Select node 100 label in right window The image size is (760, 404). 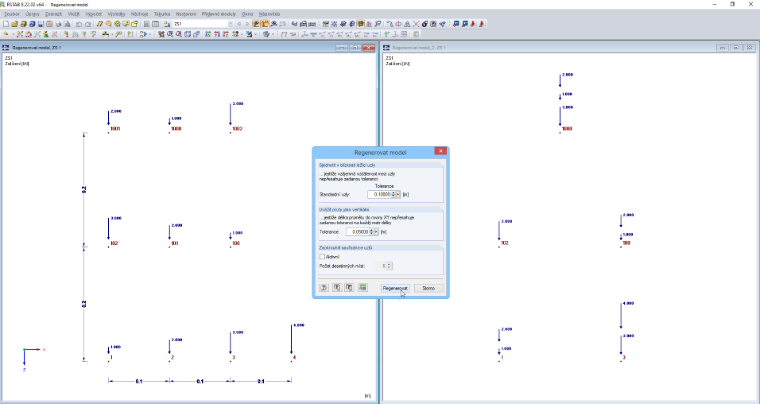point(626,243)
